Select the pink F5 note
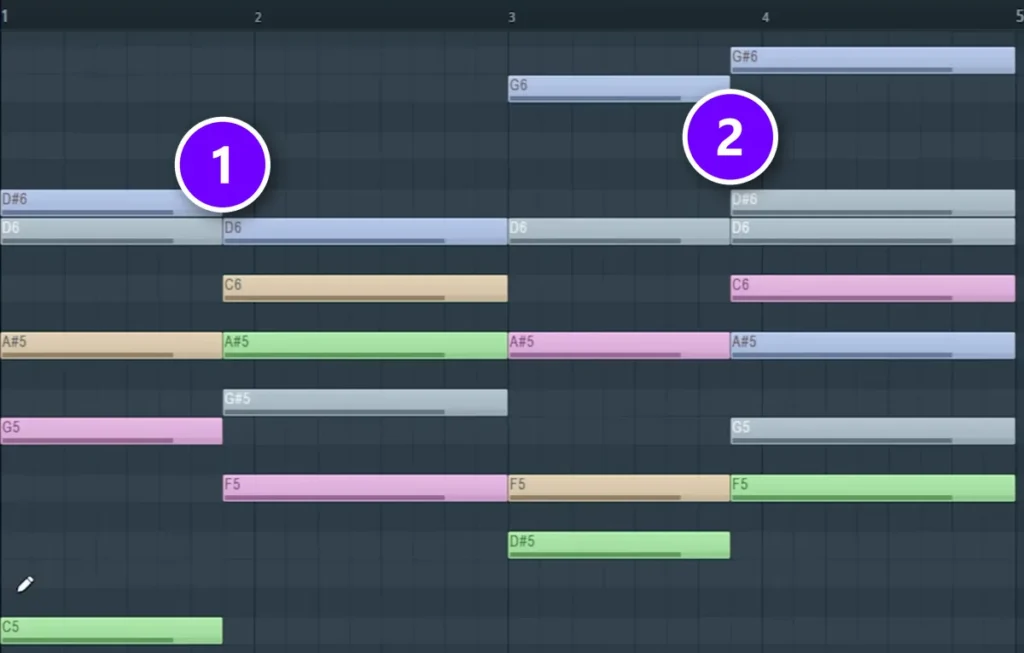Image resolution: width=1024 pixels, height=653 pixels. (365, 488)
